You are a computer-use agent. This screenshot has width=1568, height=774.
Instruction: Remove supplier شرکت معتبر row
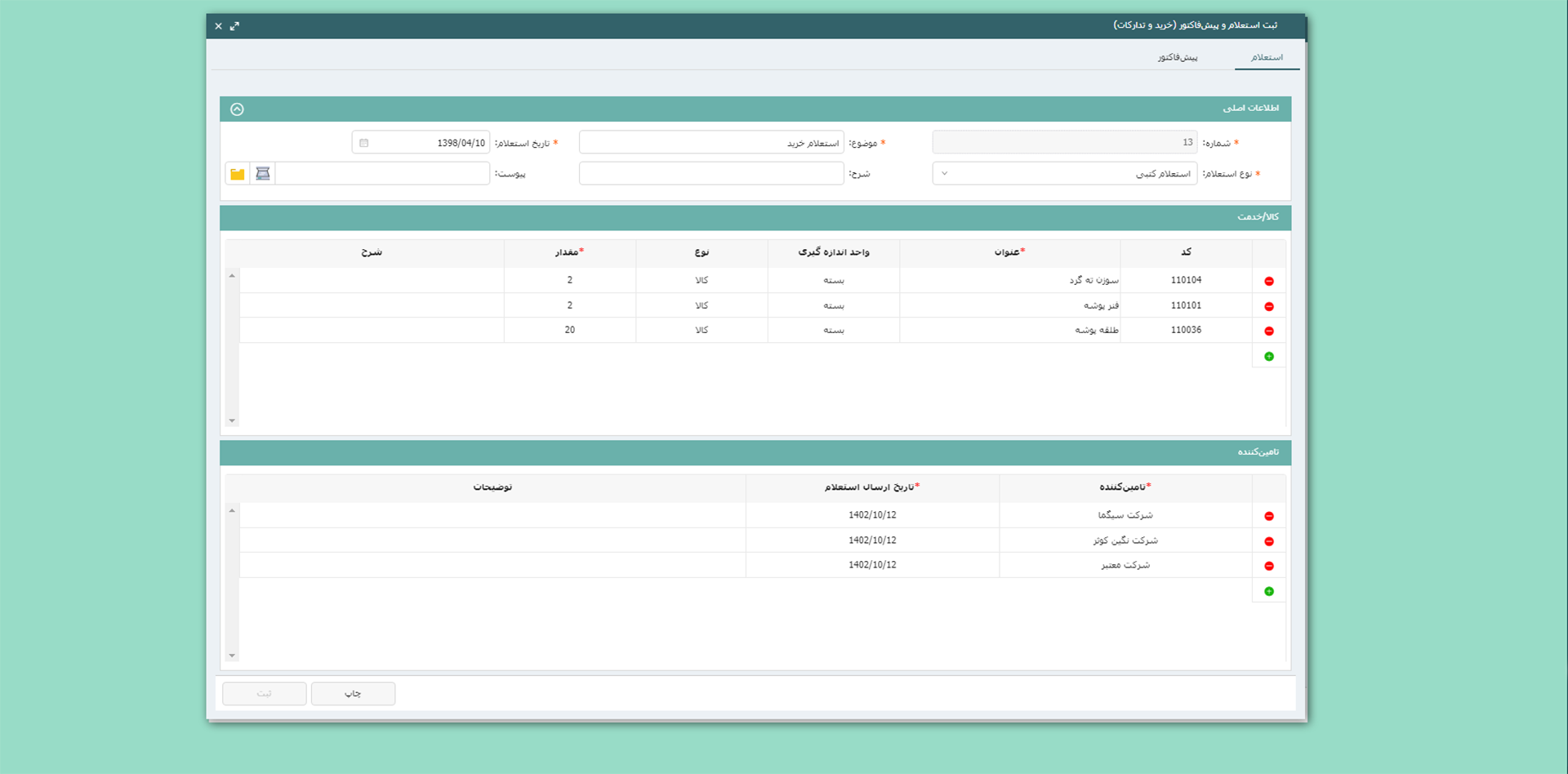pyautogui.click(x=1268, y=566)
